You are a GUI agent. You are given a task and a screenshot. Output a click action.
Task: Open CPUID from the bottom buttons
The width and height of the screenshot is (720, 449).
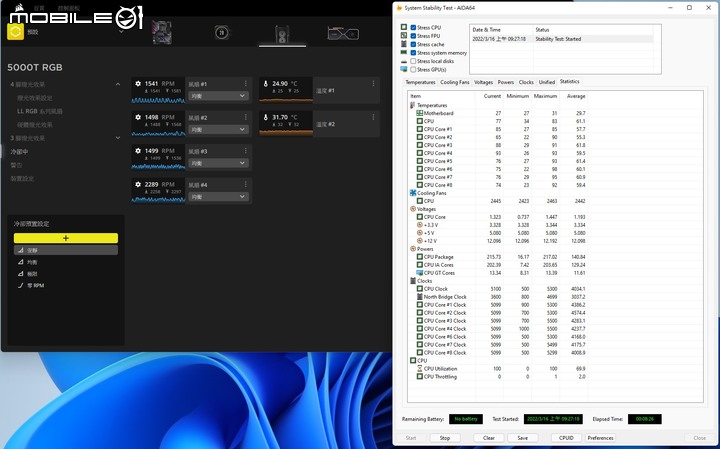pos(566,438)
